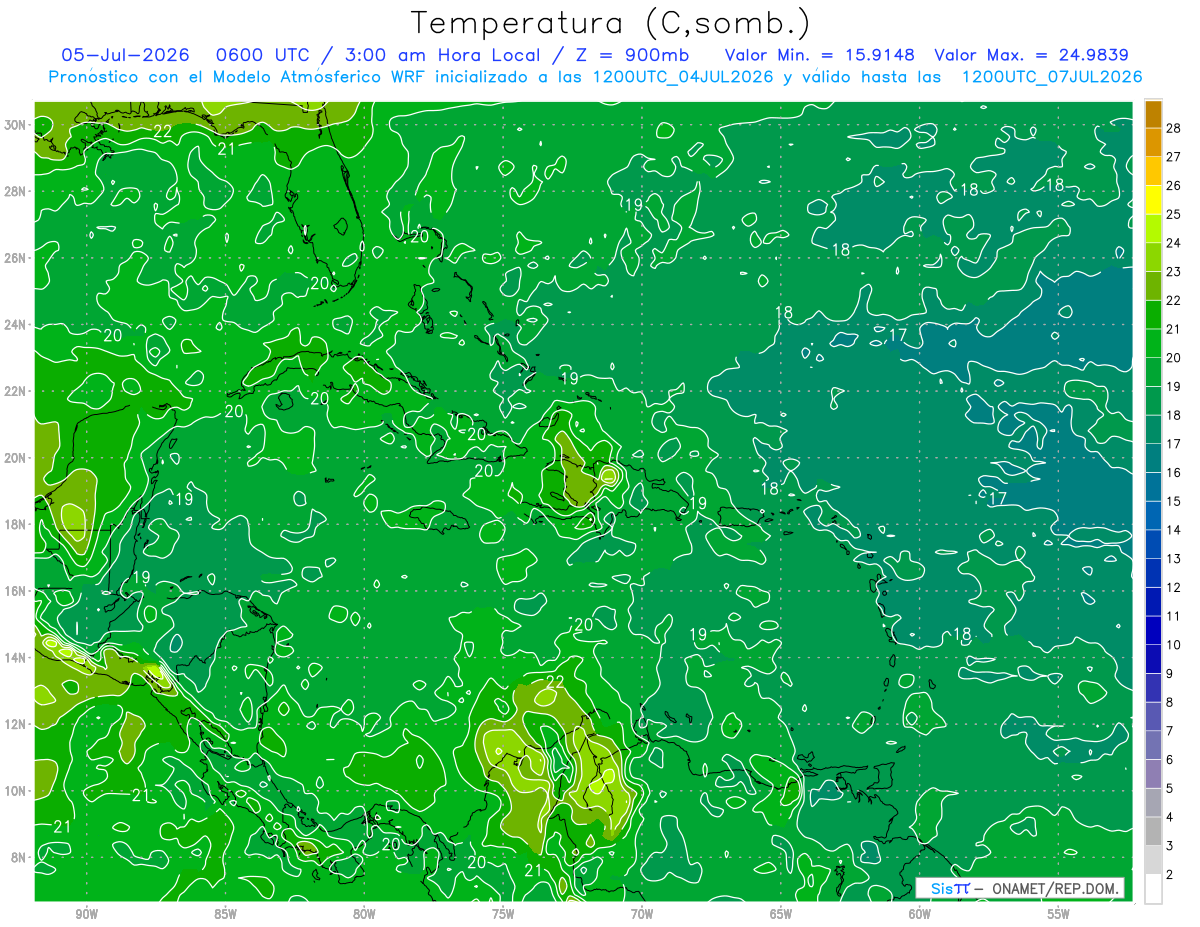
Task: Pick the yellow swatch between legend 25 and 26
Action: click(x=1153, y=200)
